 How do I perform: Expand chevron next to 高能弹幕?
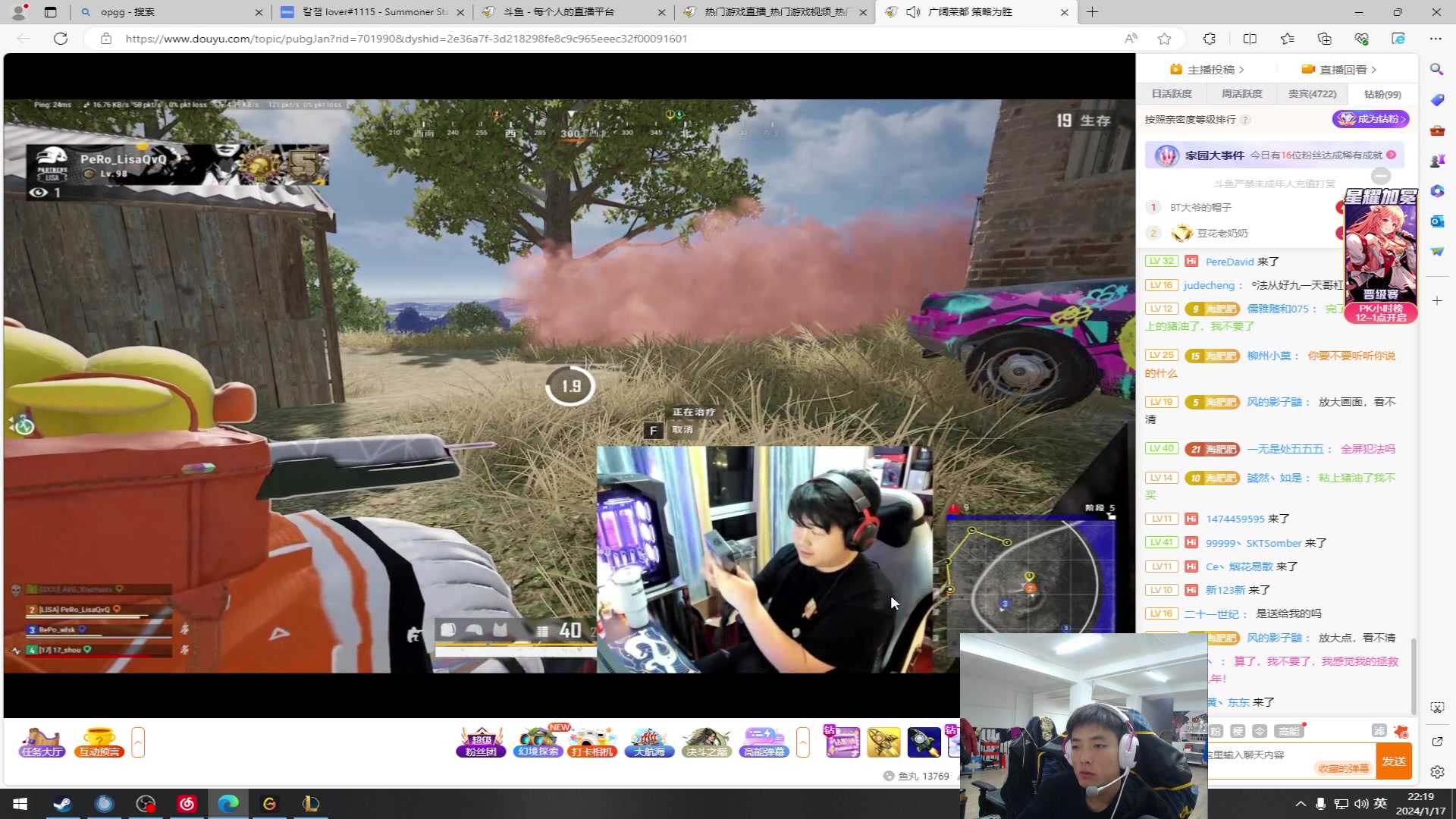[803, 742]
